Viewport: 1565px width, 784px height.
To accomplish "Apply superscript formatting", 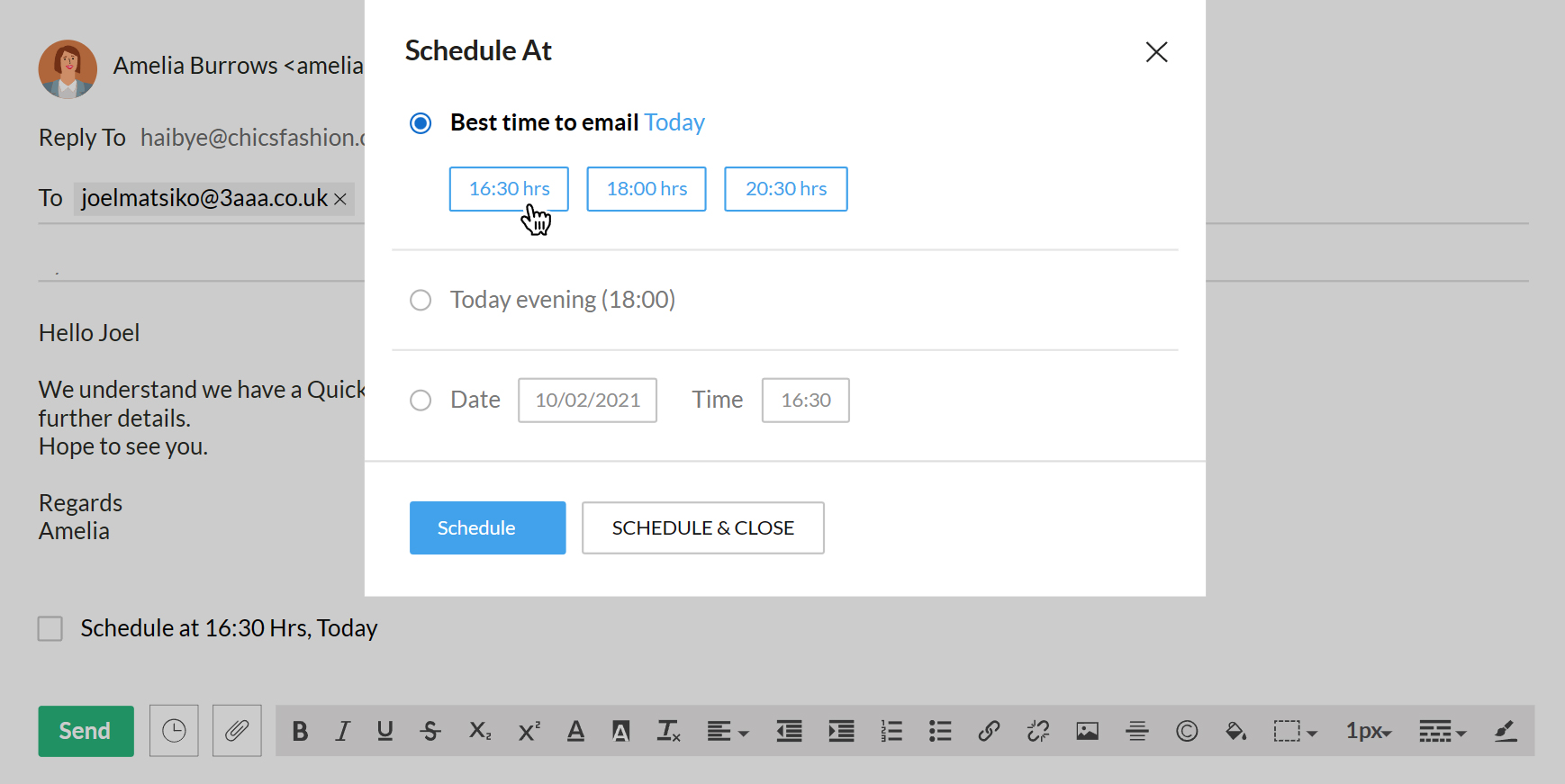I will pyautogui.click(x=529, y=731).
